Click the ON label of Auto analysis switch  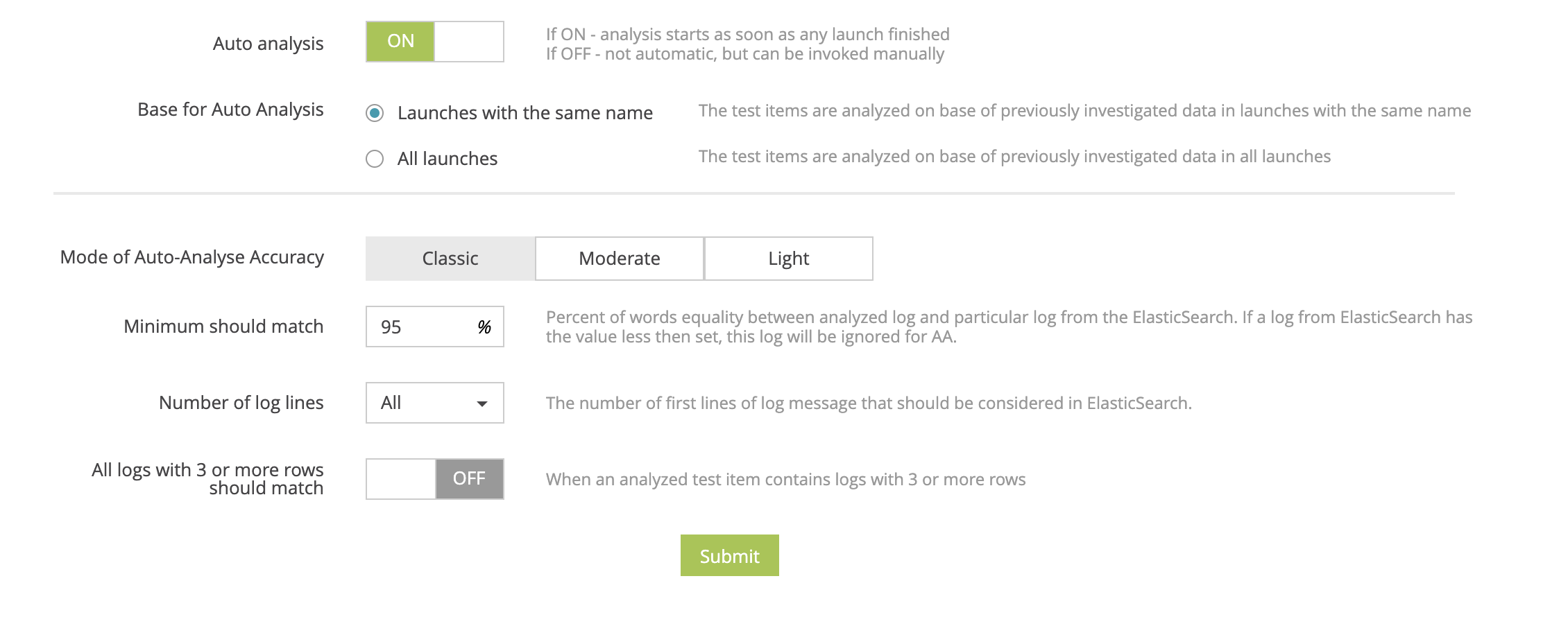tap(400, 42)
